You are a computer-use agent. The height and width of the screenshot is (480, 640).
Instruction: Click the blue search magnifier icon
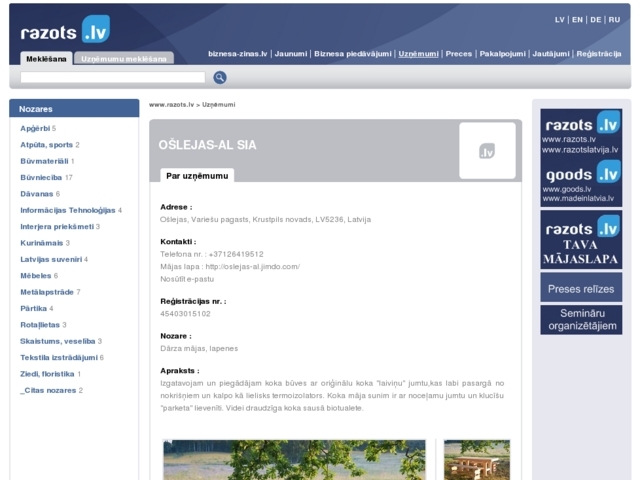click(220, 77)
